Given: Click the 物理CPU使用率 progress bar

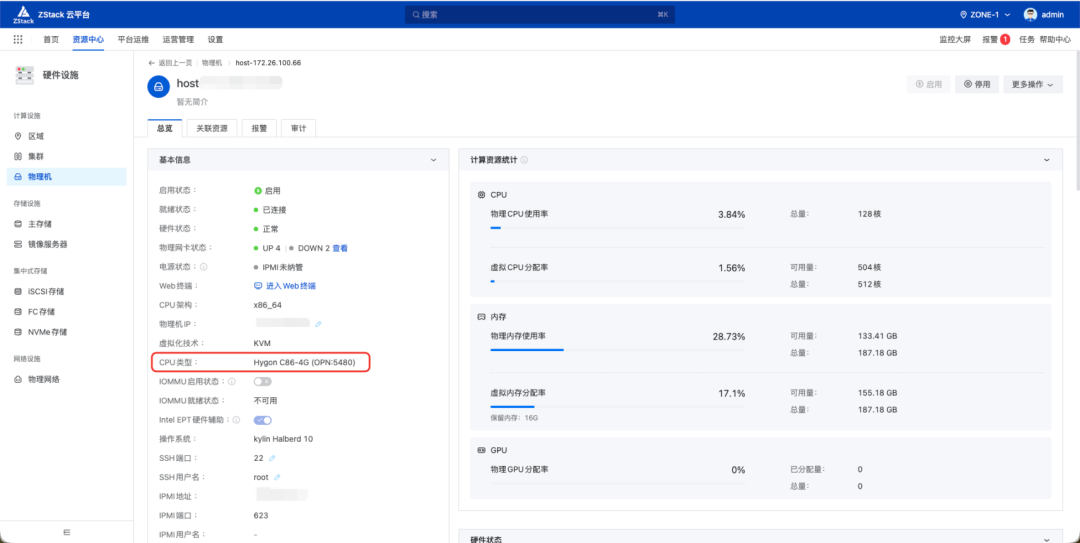Looking at the screenshot, I should click(617, 227).
